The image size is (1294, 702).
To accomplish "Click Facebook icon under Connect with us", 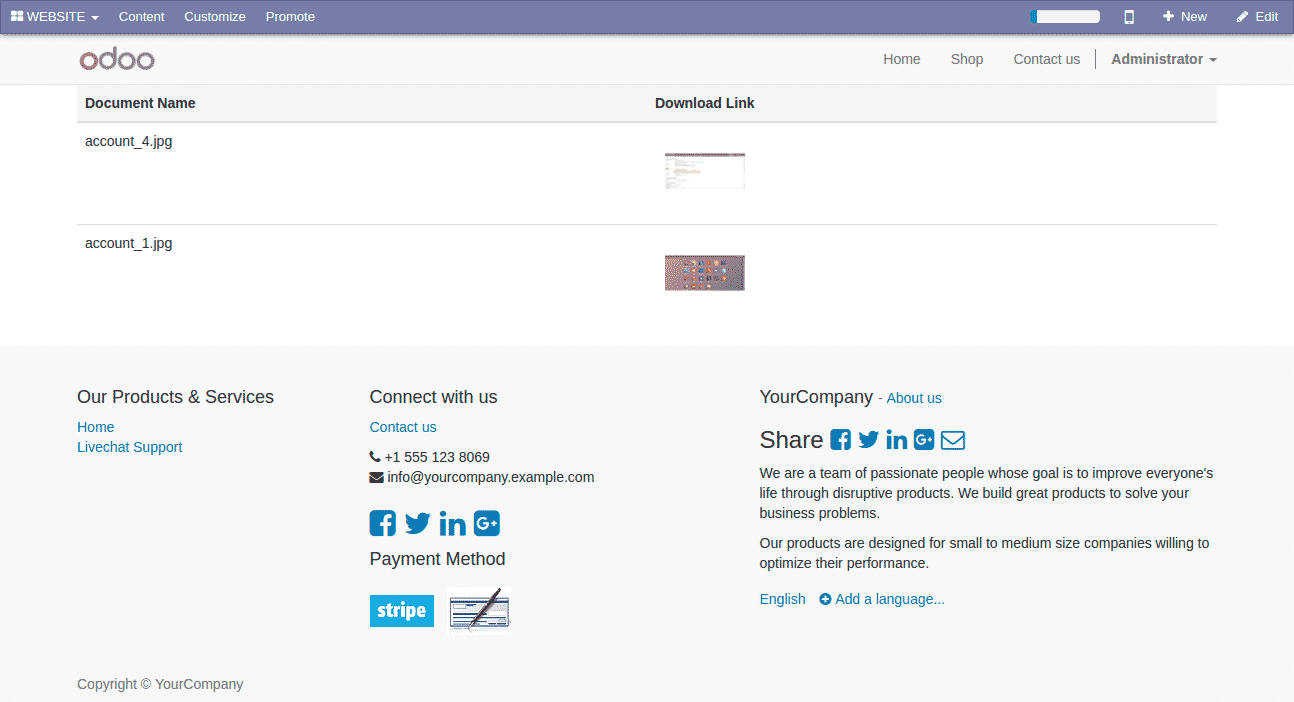I will point(383,523).
